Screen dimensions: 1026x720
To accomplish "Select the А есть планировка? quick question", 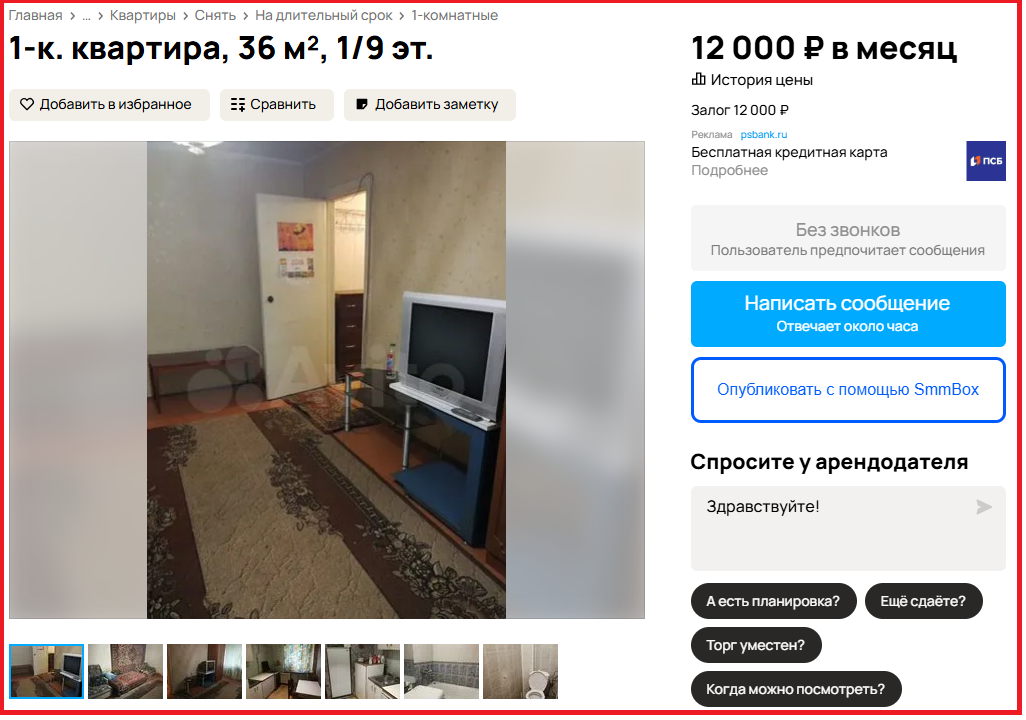I will (x=773, y=601).
